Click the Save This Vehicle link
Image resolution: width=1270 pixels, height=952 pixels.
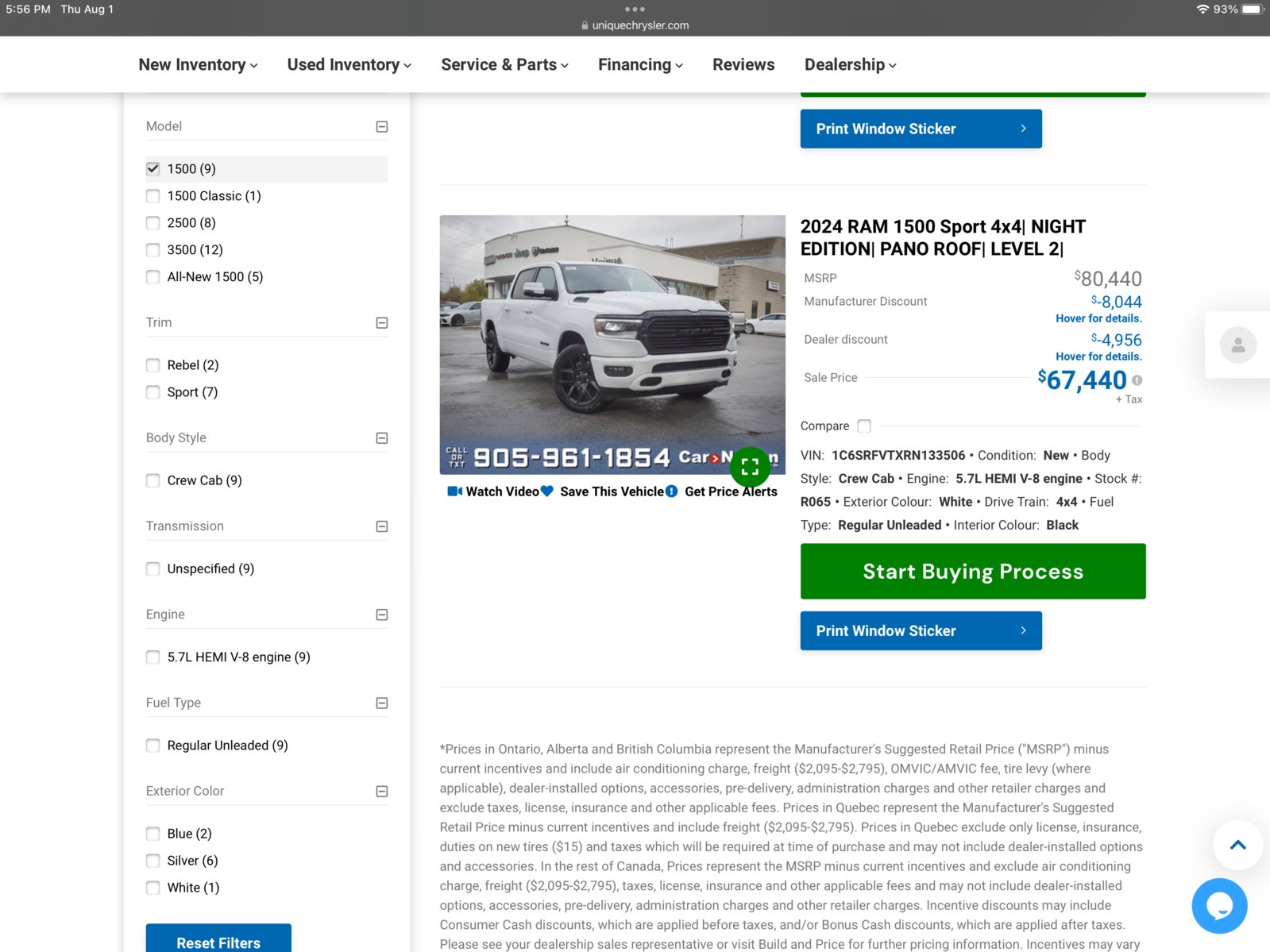[602, 491]
